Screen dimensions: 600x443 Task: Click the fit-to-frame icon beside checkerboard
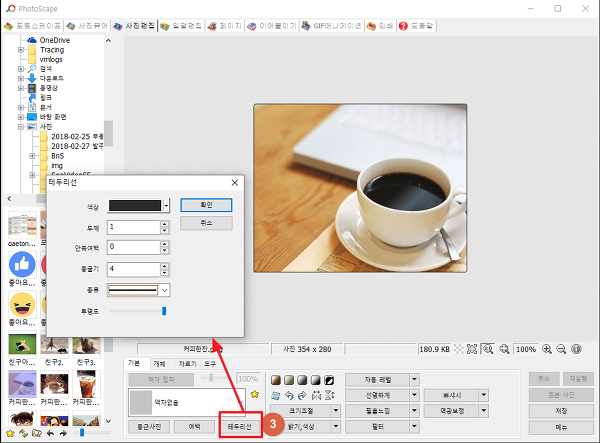472,349
